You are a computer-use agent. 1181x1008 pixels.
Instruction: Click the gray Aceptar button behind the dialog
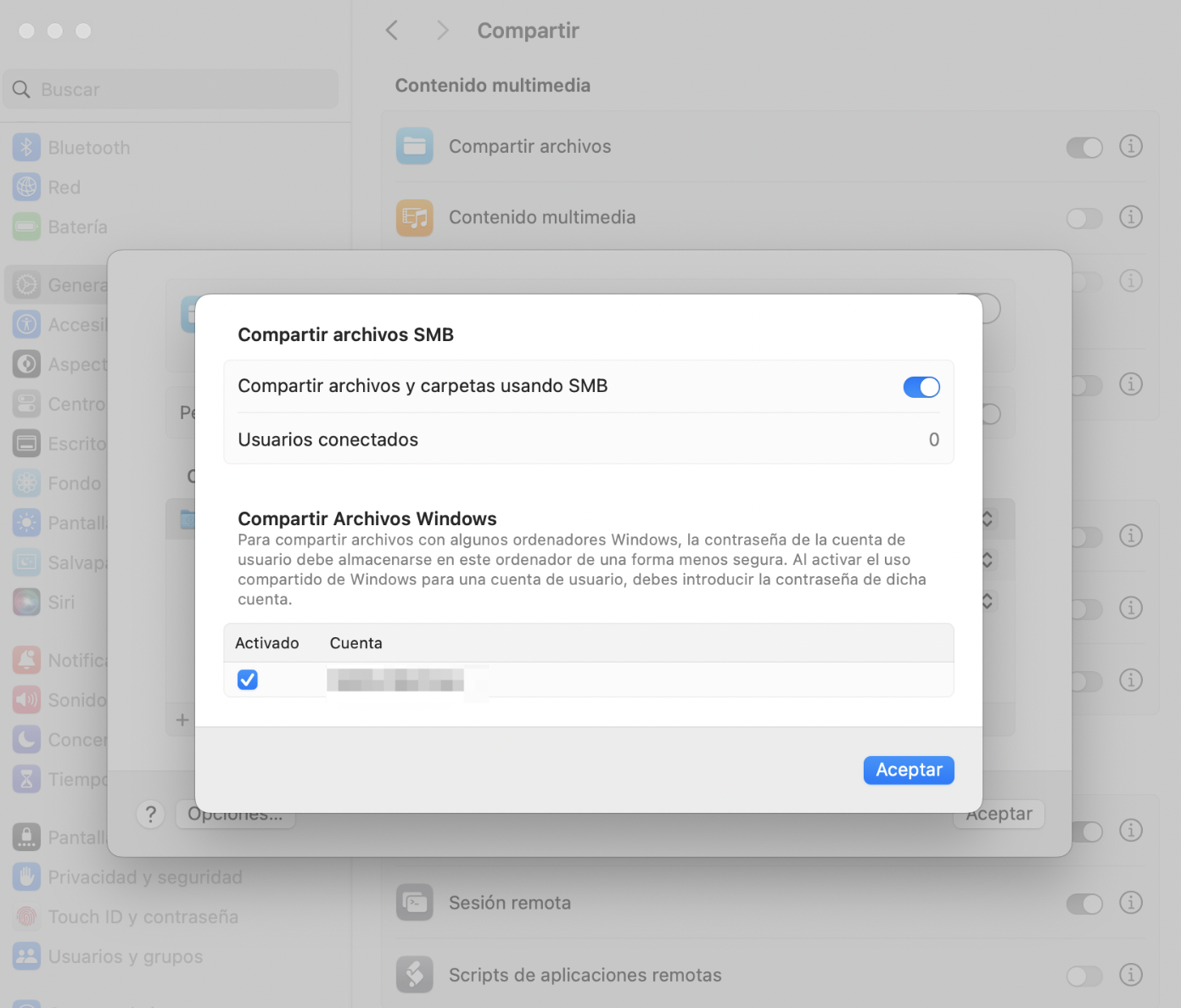999,815
